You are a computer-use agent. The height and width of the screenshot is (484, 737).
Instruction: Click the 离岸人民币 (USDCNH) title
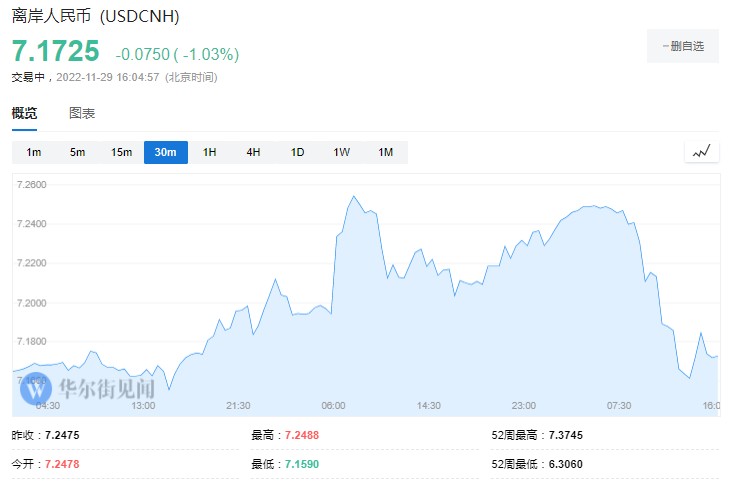pos(96,17)
